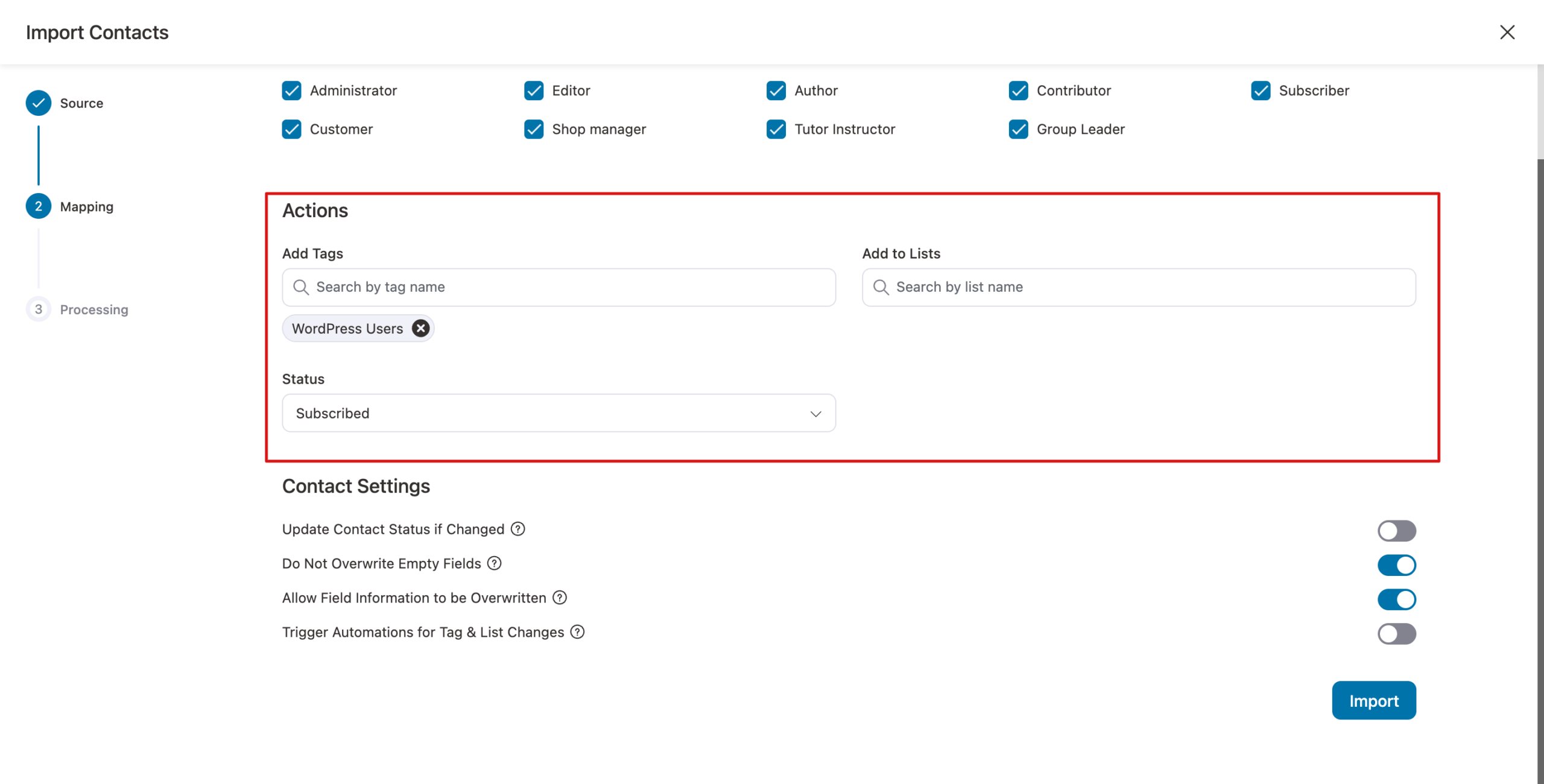Uncheck the Administrator role

[292, 90]
